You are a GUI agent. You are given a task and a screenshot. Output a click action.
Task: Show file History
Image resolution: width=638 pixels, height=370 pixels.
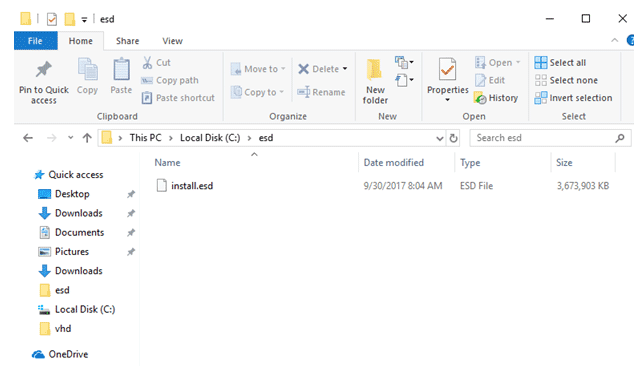[x=496, y=98]
